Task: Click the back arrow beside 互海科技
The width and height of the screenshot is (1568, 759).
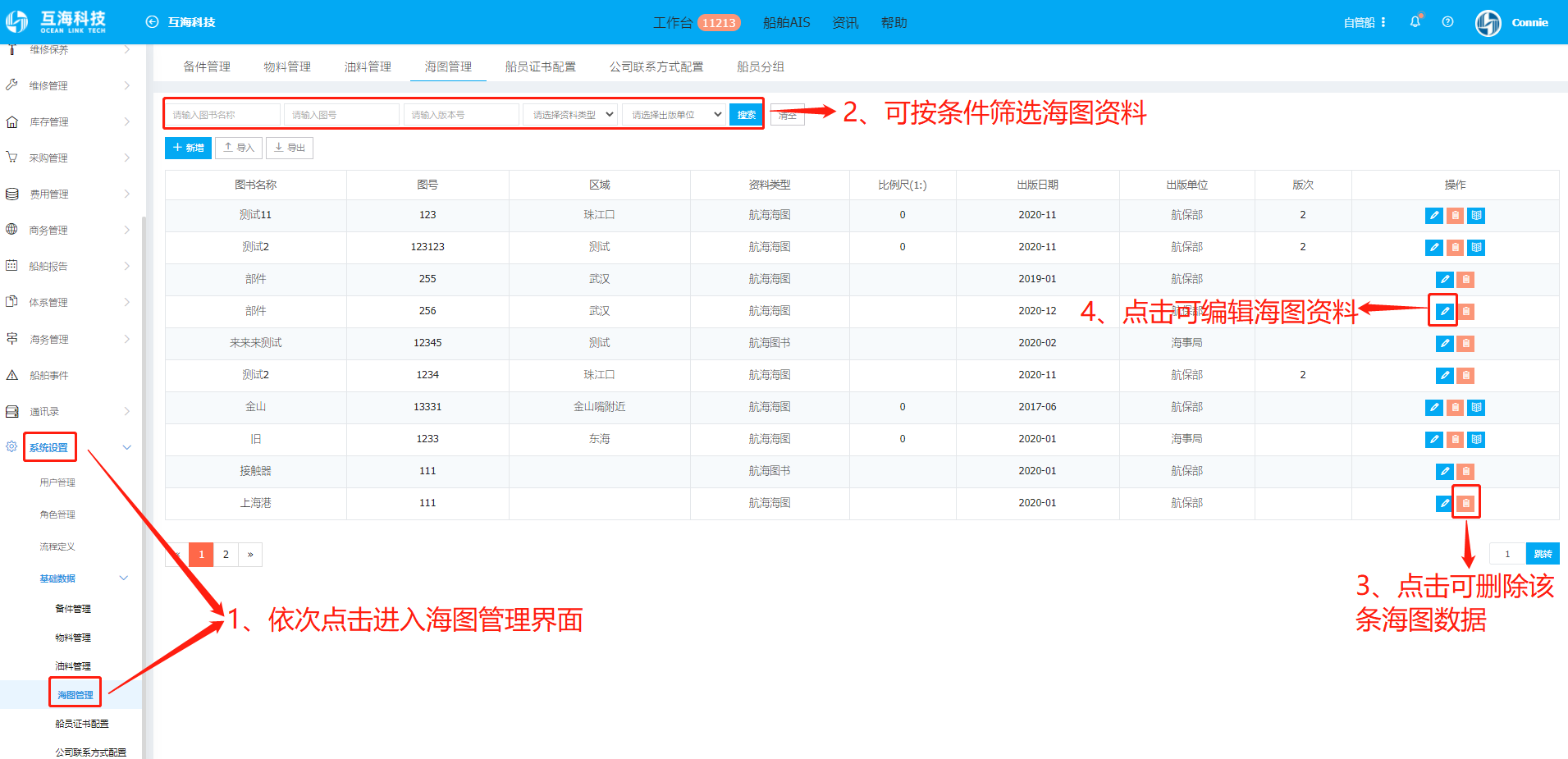Action: click(x=152, y=22)
